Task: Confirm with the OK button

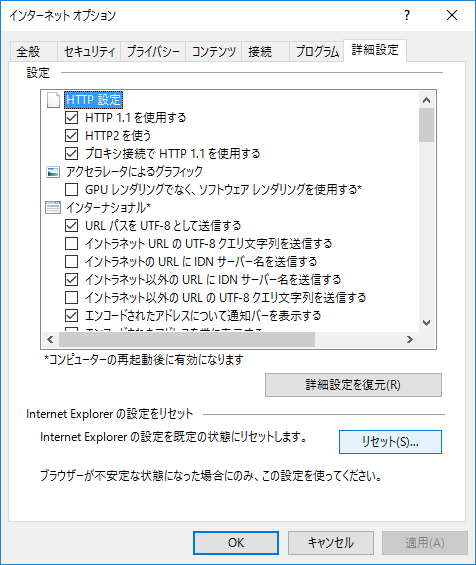Action: (236, 543)
